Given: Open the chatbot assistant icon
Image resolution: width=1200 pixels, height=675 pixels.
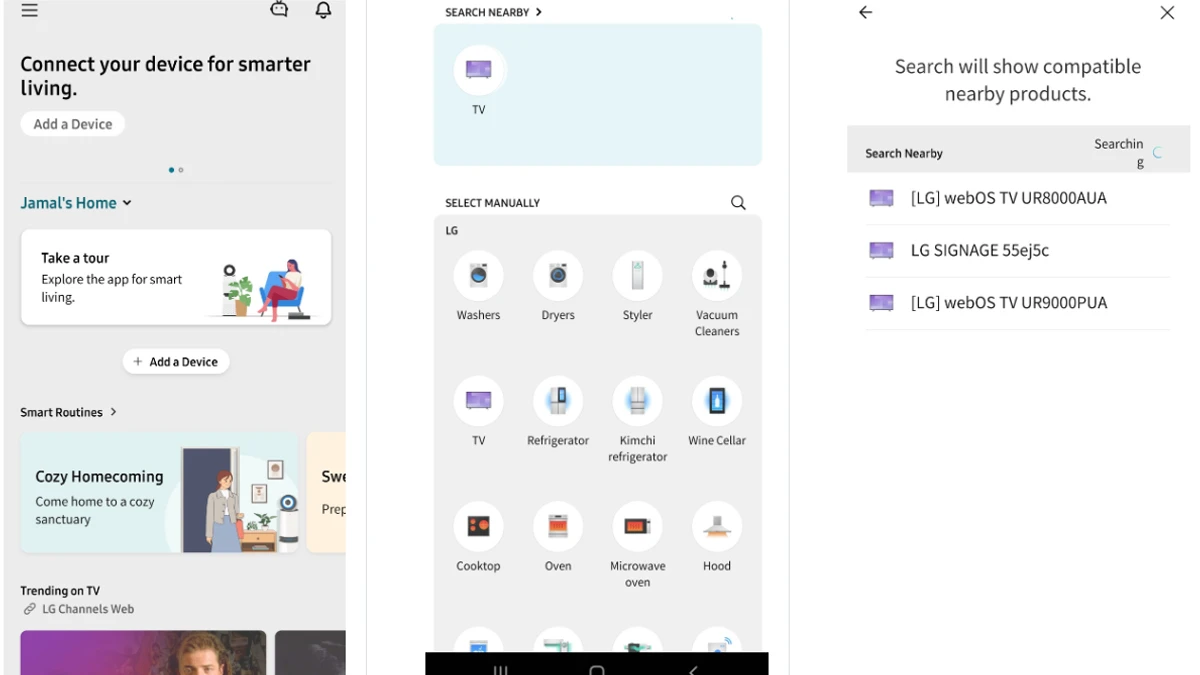Looking at the screenshot, I should (279, 10).
